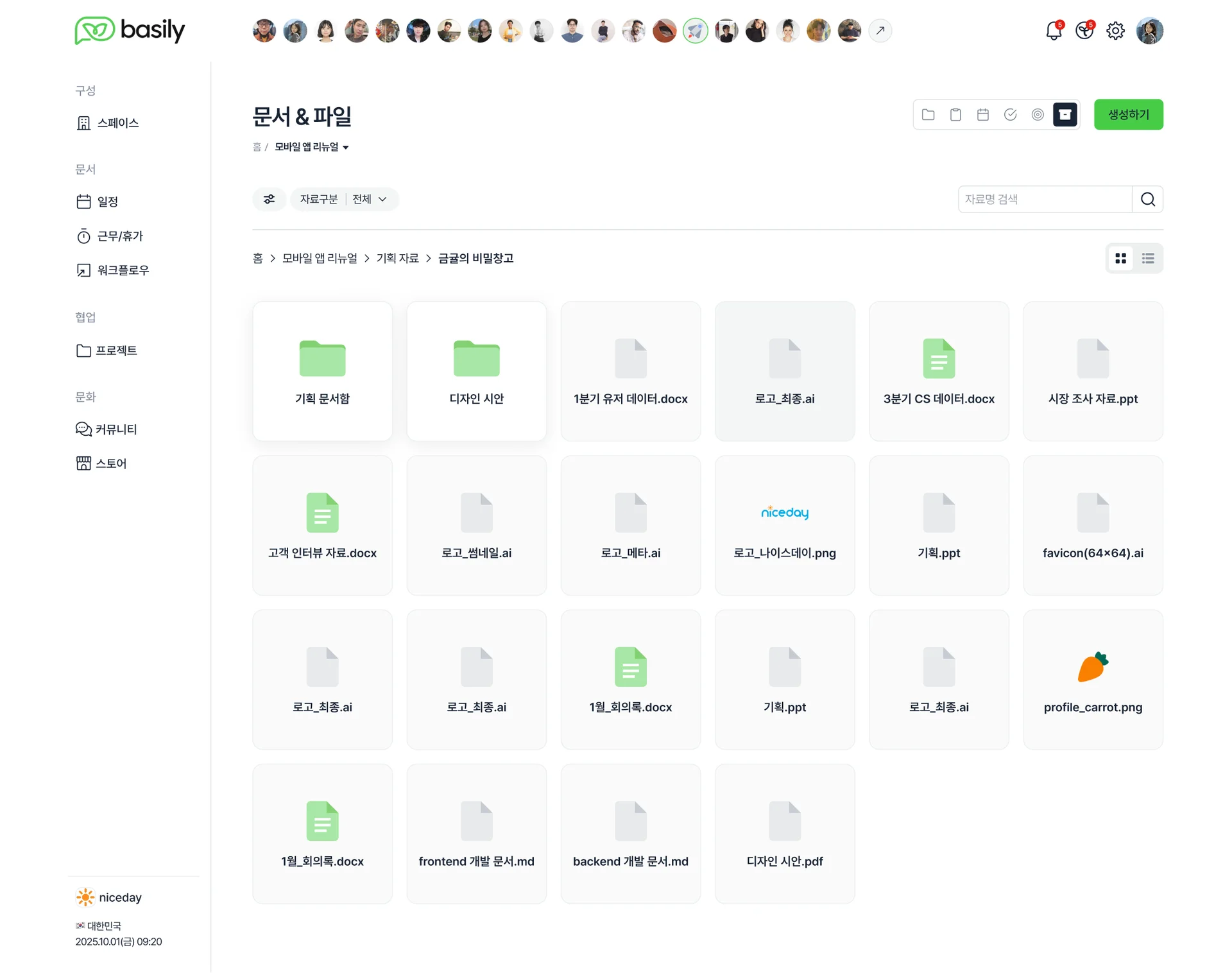Select the clipboard icon in toolbar

955,115
